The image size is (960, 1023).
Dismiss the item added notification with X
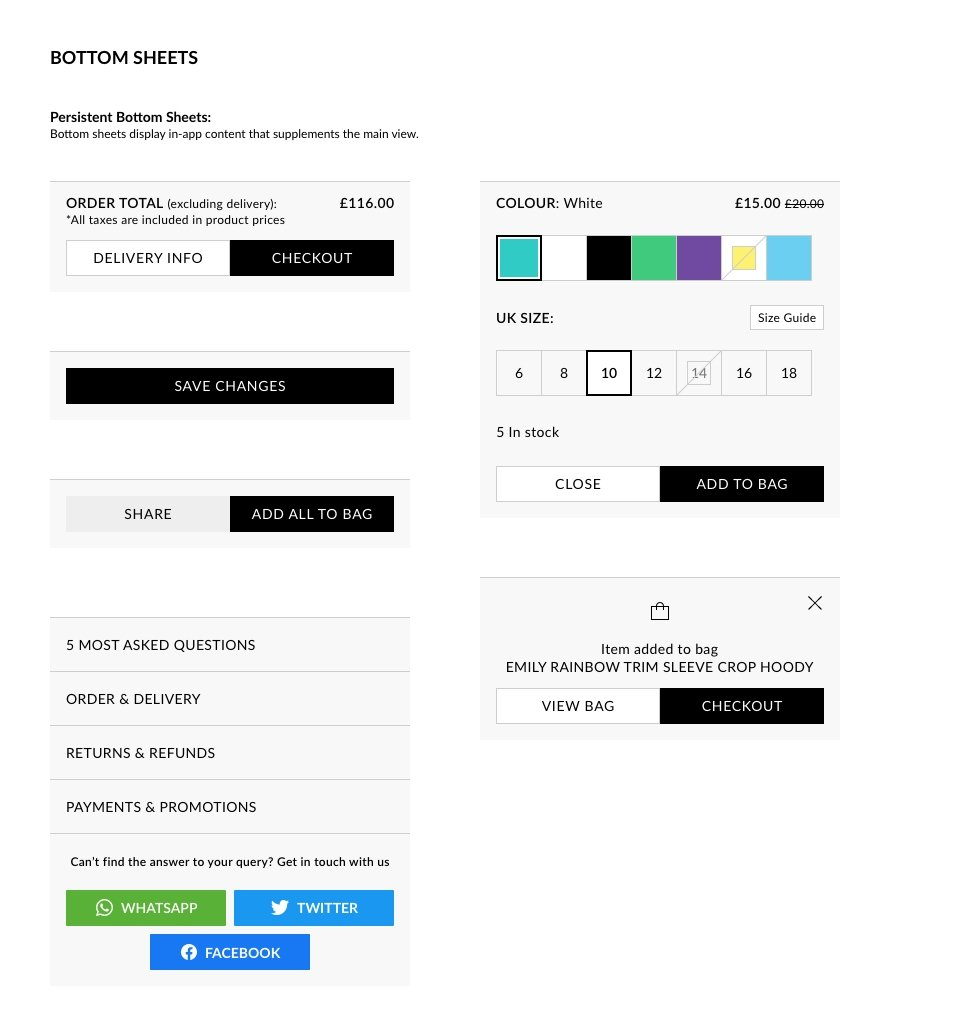click(x=815, y=603)
